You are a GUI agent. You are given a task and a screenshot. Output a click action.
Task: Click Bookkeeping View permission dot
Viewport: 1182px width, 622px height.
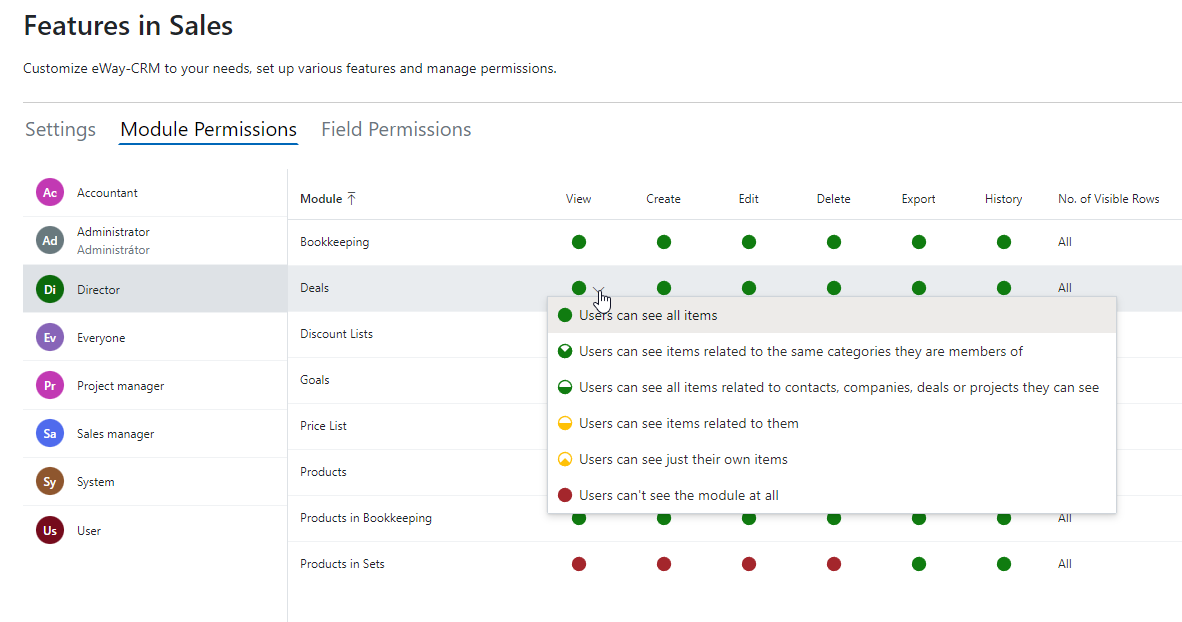(579, 242)
